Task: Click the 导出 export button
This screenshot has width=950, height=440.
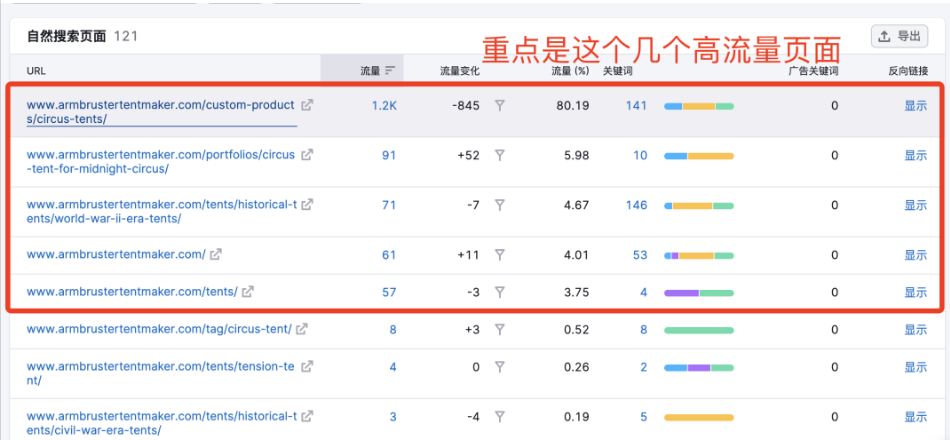Action: coord(899,36)
